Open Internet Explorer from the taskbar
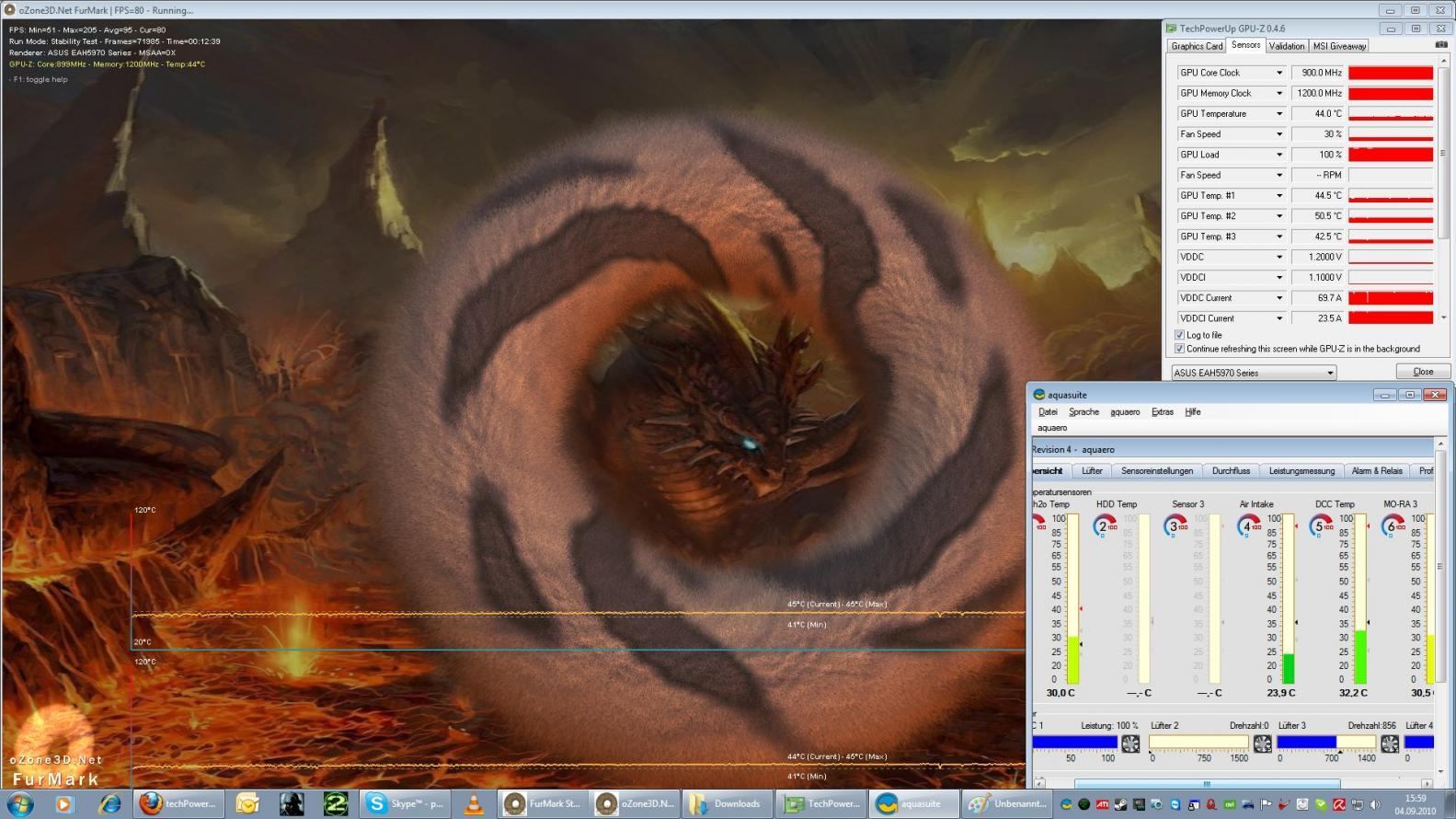 110,803
